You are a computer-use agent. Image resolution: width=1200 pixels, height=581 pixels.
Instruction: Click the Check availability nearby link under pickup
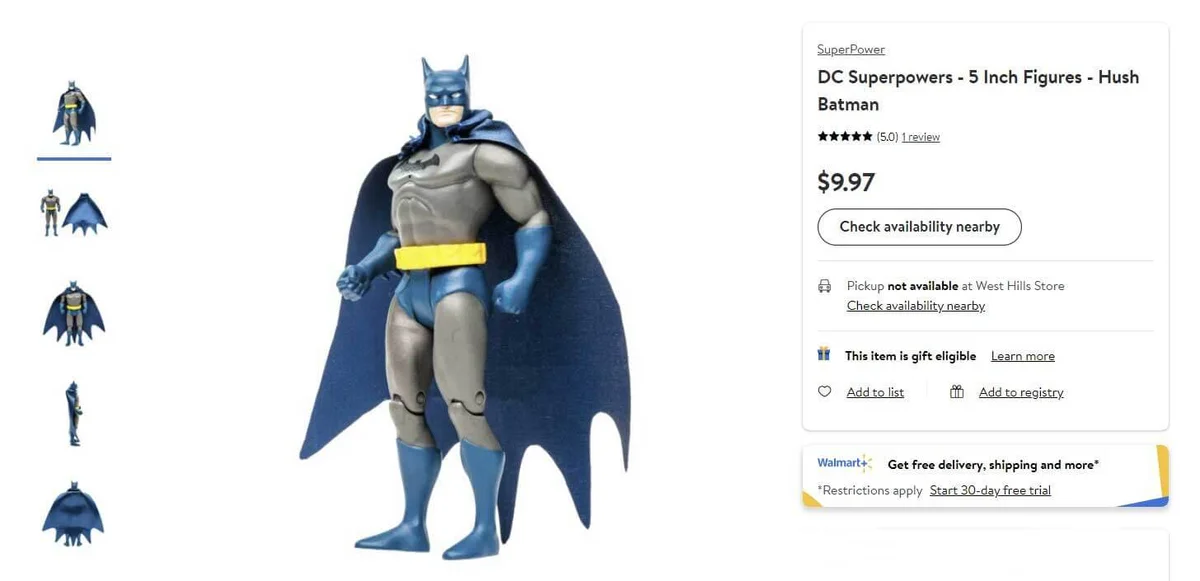(916, 306)
